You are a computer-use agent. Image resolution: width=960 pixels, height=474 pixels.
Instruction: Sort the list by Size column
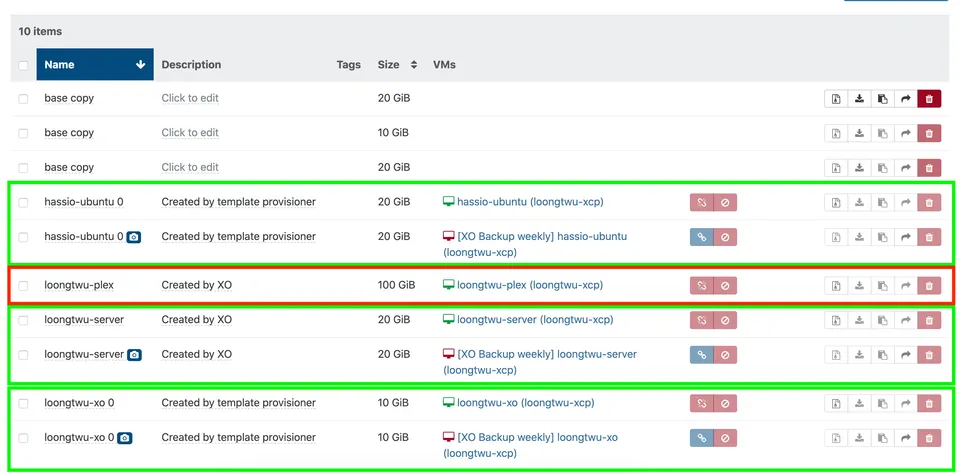397,64
